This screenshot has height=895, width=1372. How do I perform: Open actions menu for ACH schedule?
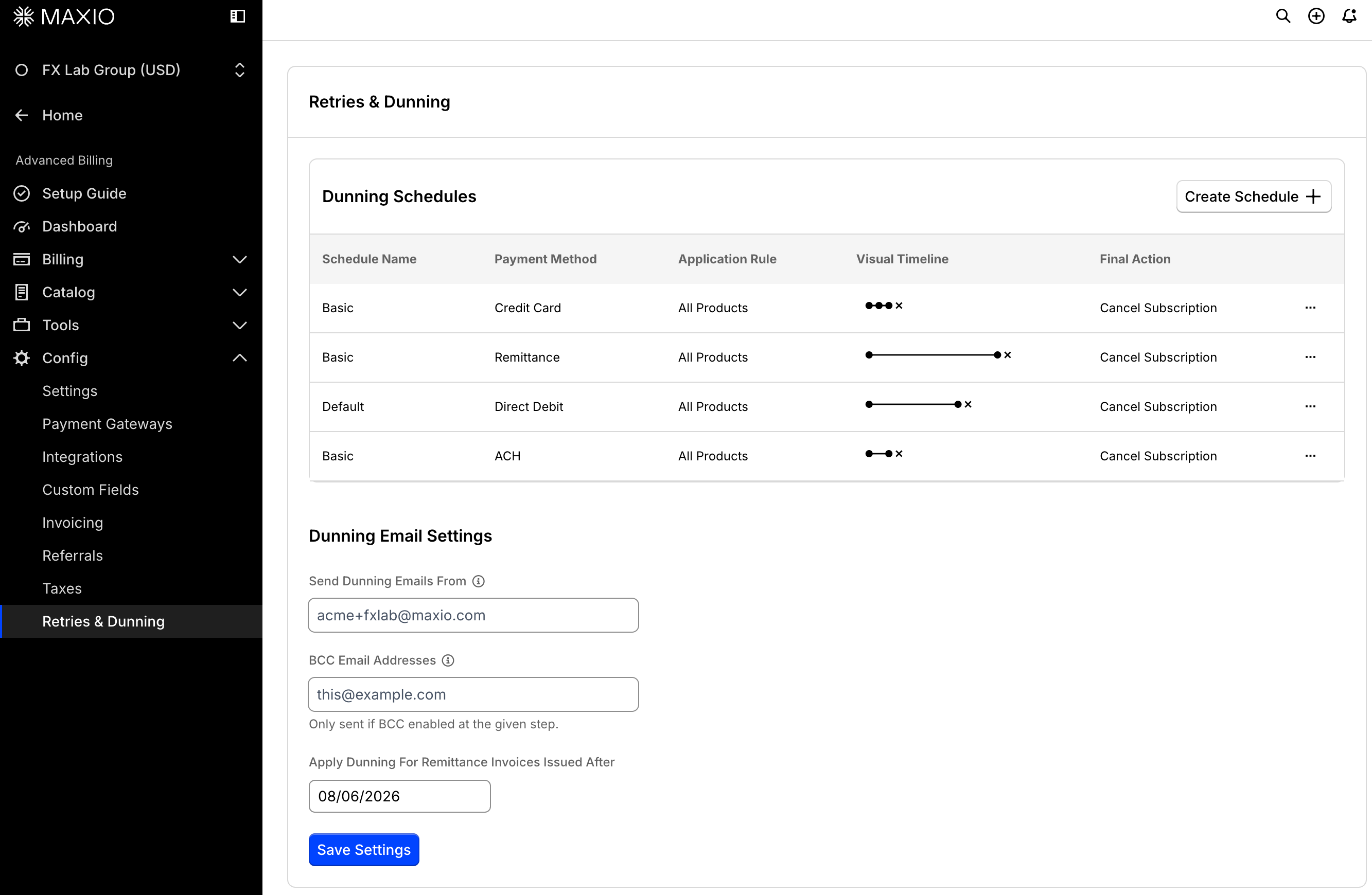tap(1310, 456)
